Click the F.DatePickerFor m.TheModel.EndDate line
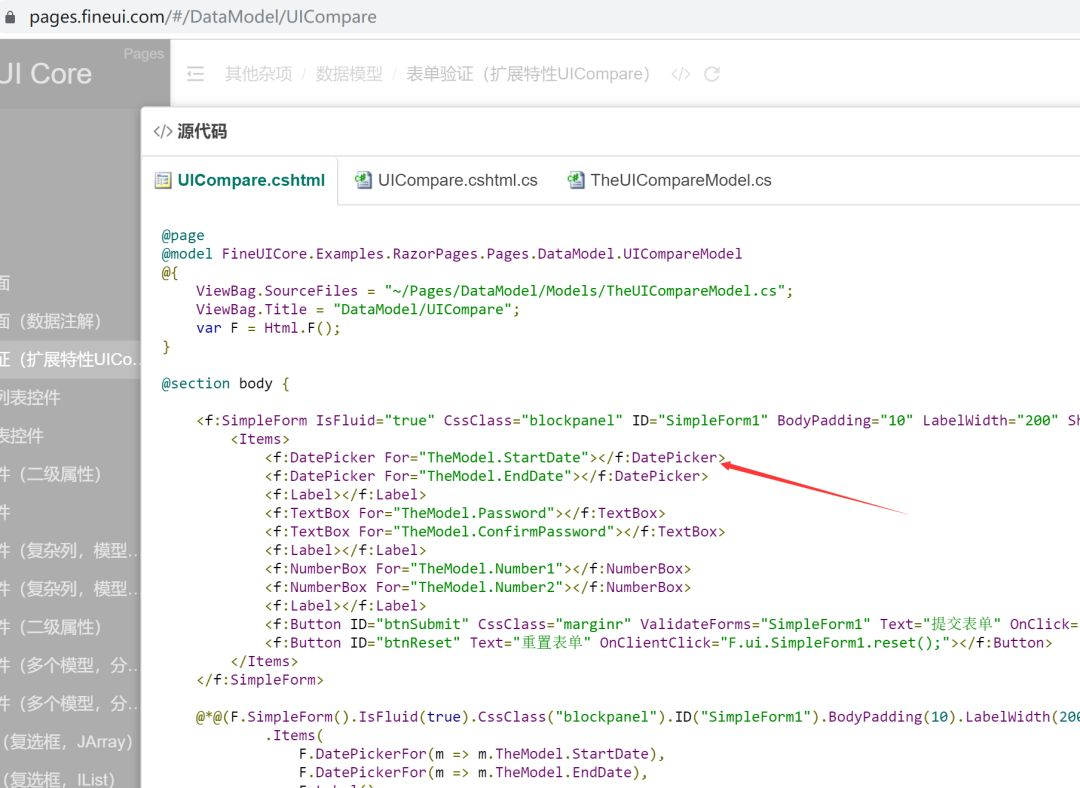This screenshot has width=1080, height=788. pos(473,773)
